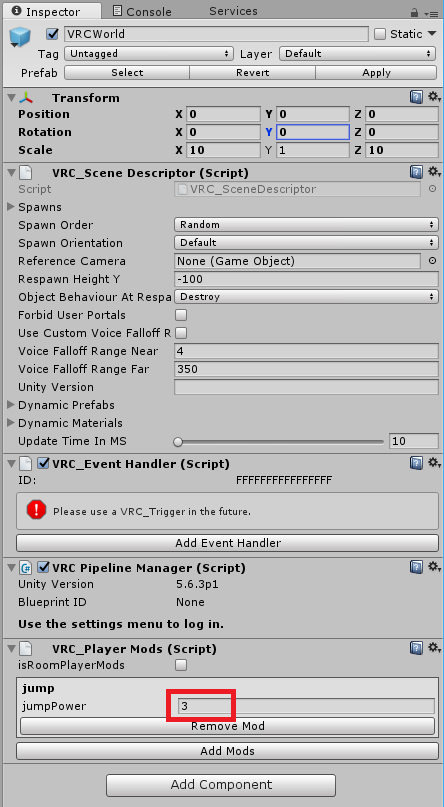This screenshot has height=807, width=444.
Task: Open VRC_Player Mods help reference icon
Action: point(416,648)
